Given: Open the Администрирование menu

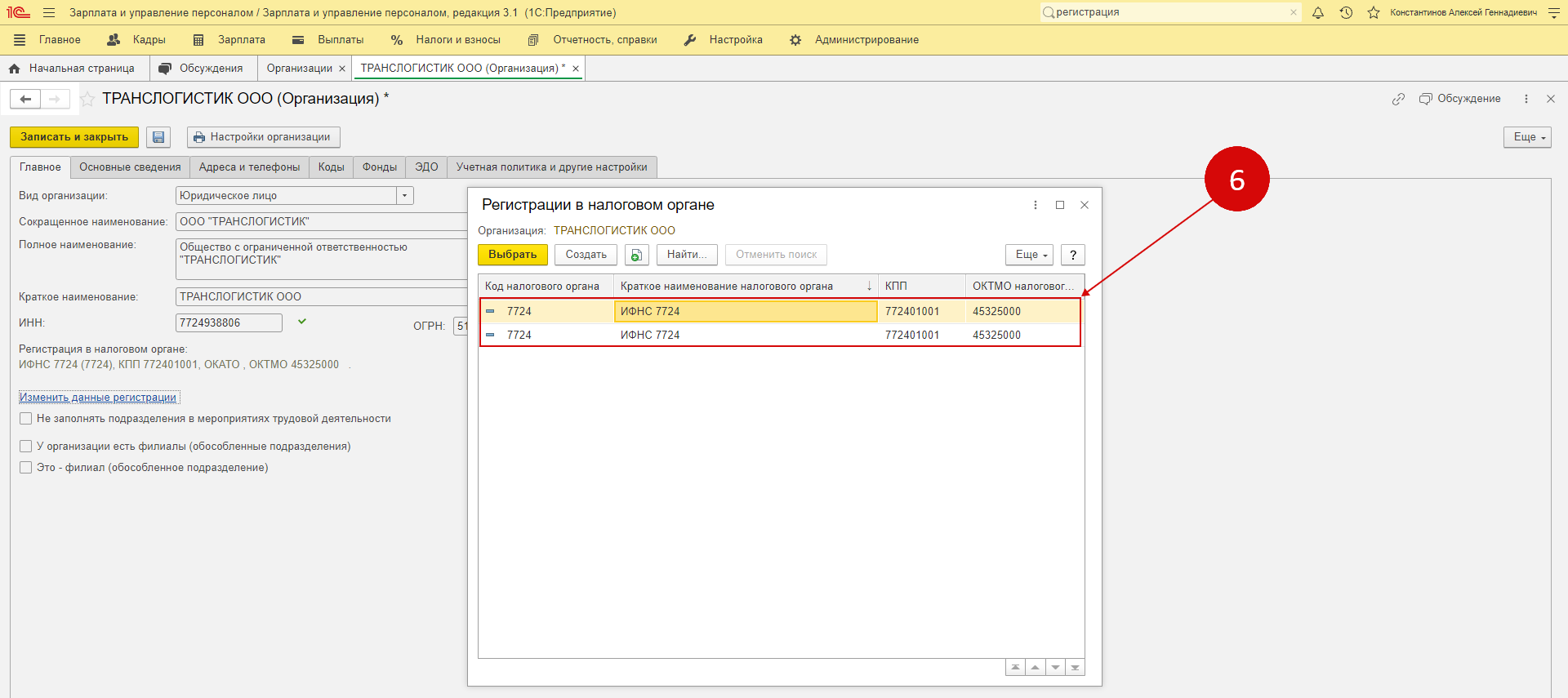Looking at the screenshot, I should [854, 40].
